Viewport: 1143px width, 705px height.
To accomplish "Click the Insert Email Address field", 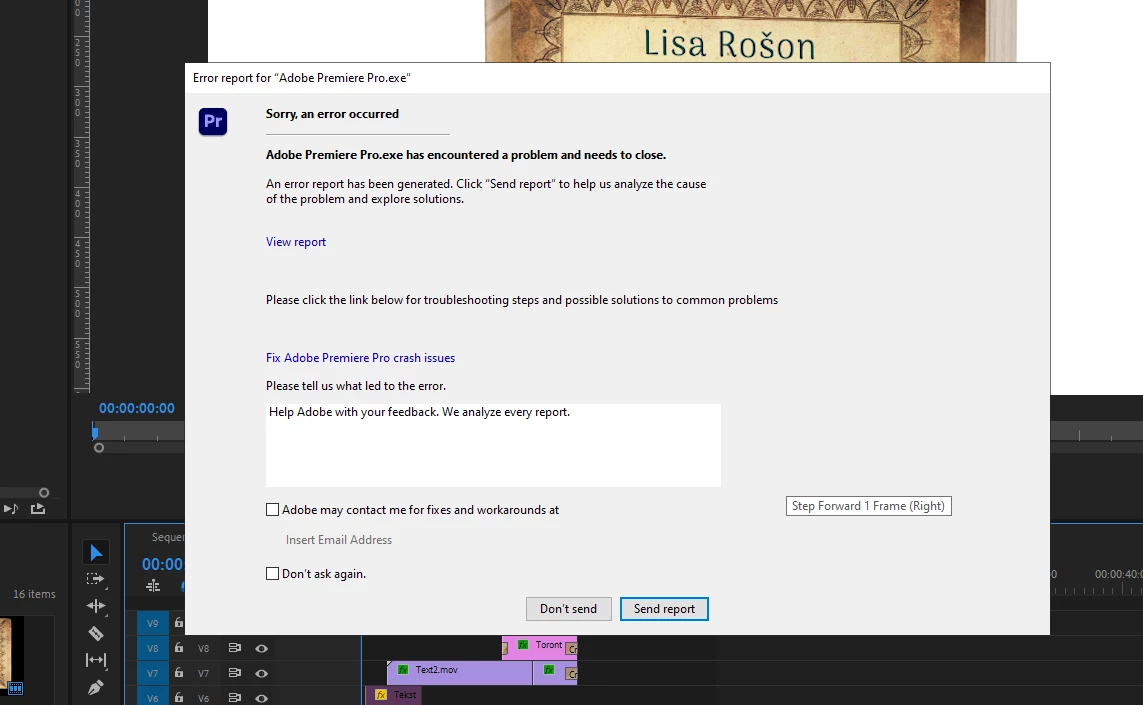I will (x=339, y=540).
